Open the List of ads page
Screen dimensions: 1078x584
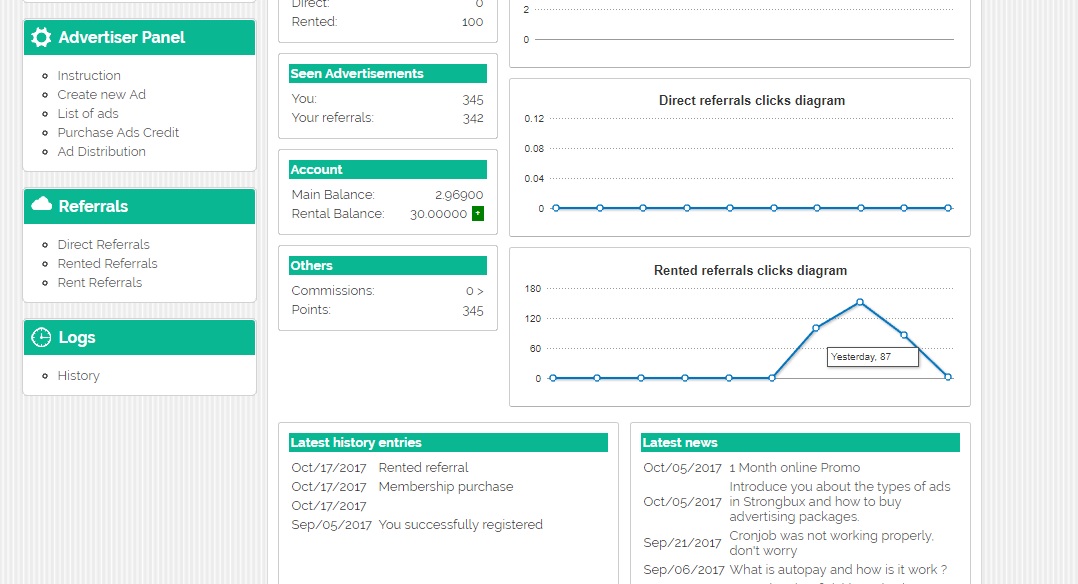(x=88, y=113)
